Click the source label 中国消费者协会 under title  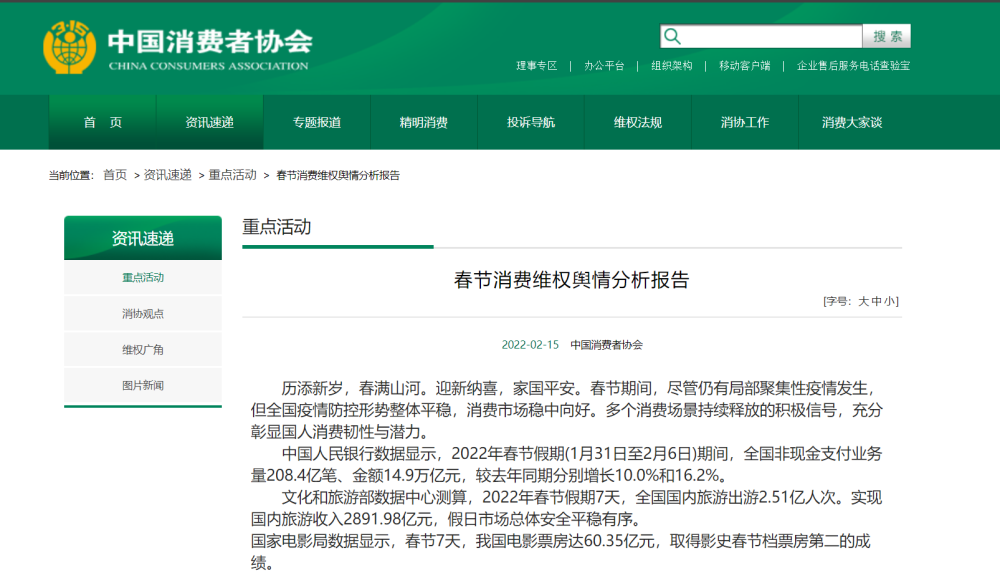(x=607, y=345)
